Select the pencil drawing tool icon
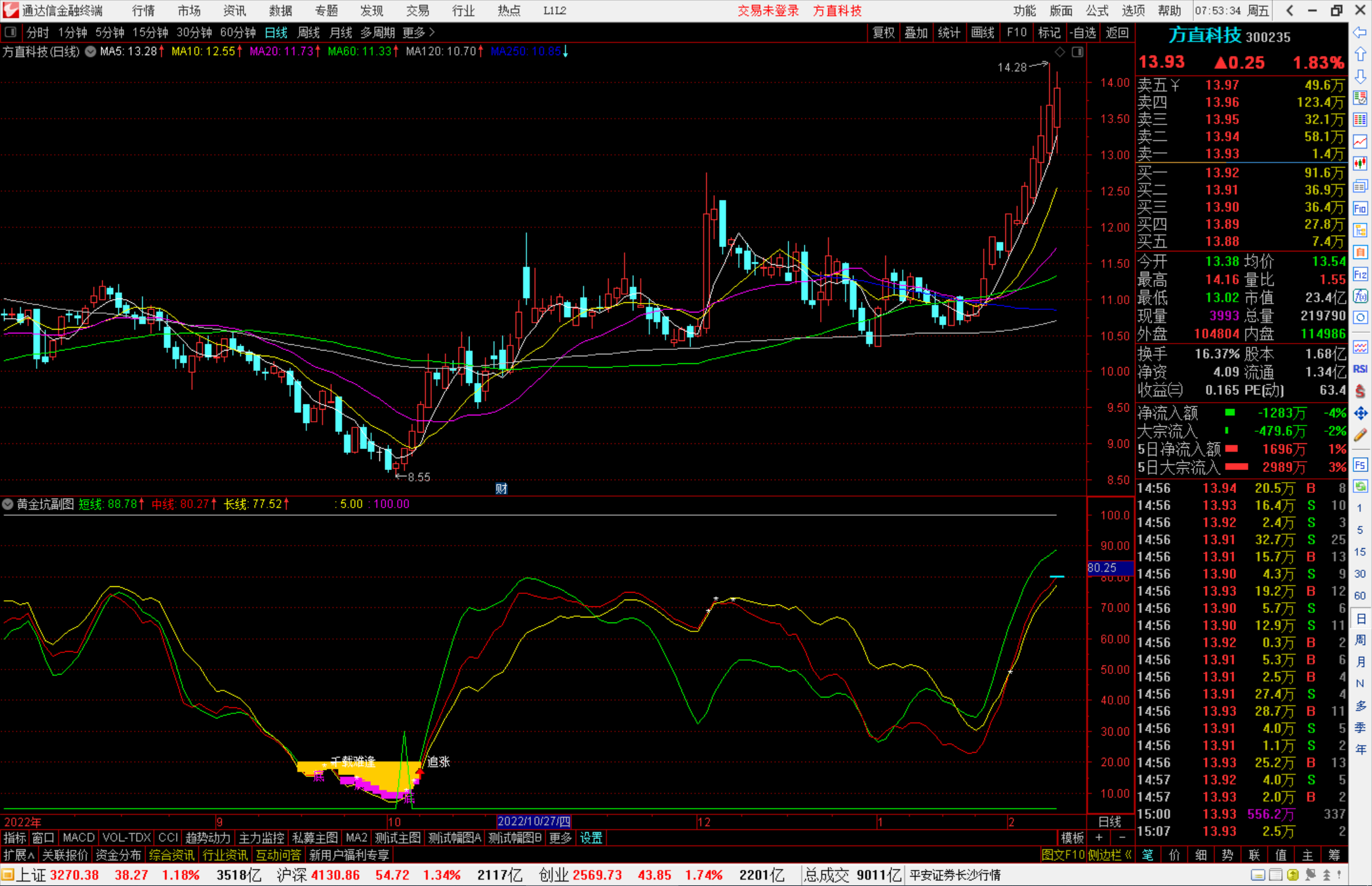The height and width of the screenshot is (886, 1372). (x=1360, y=436)
